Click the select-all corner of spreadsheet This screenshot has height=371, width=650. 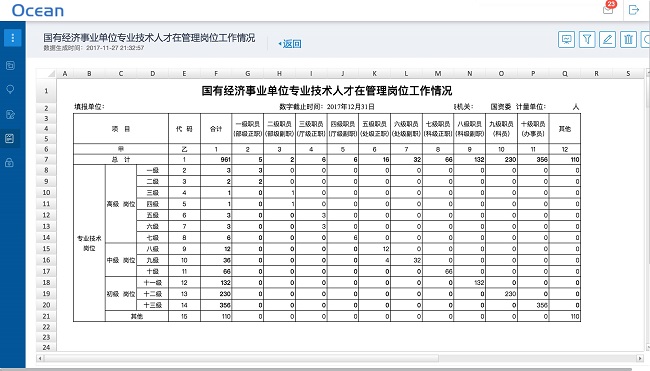(46, 73)
